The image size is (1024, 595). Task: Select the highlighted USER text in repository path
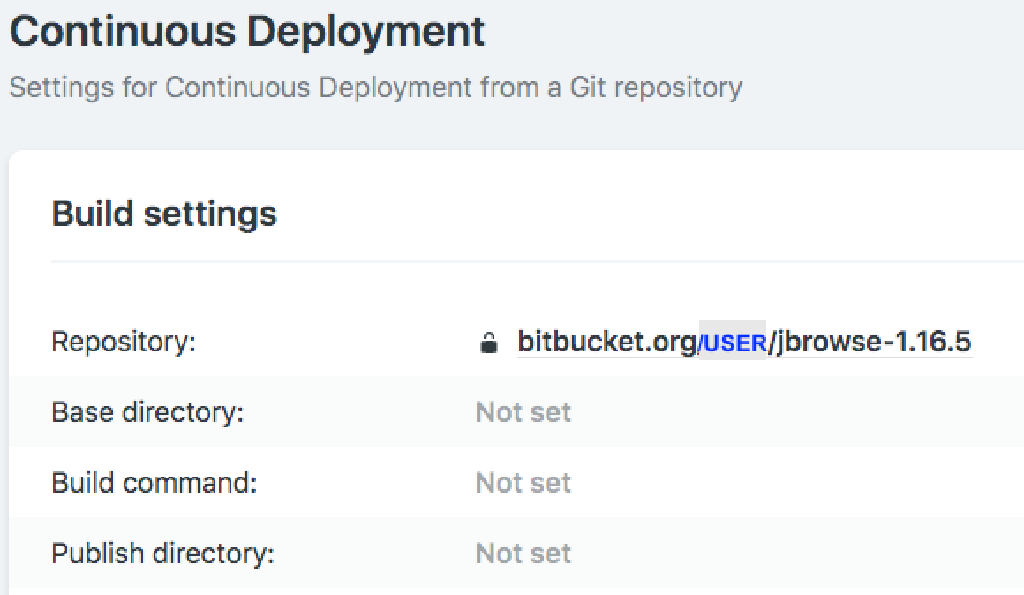[733, 341]
